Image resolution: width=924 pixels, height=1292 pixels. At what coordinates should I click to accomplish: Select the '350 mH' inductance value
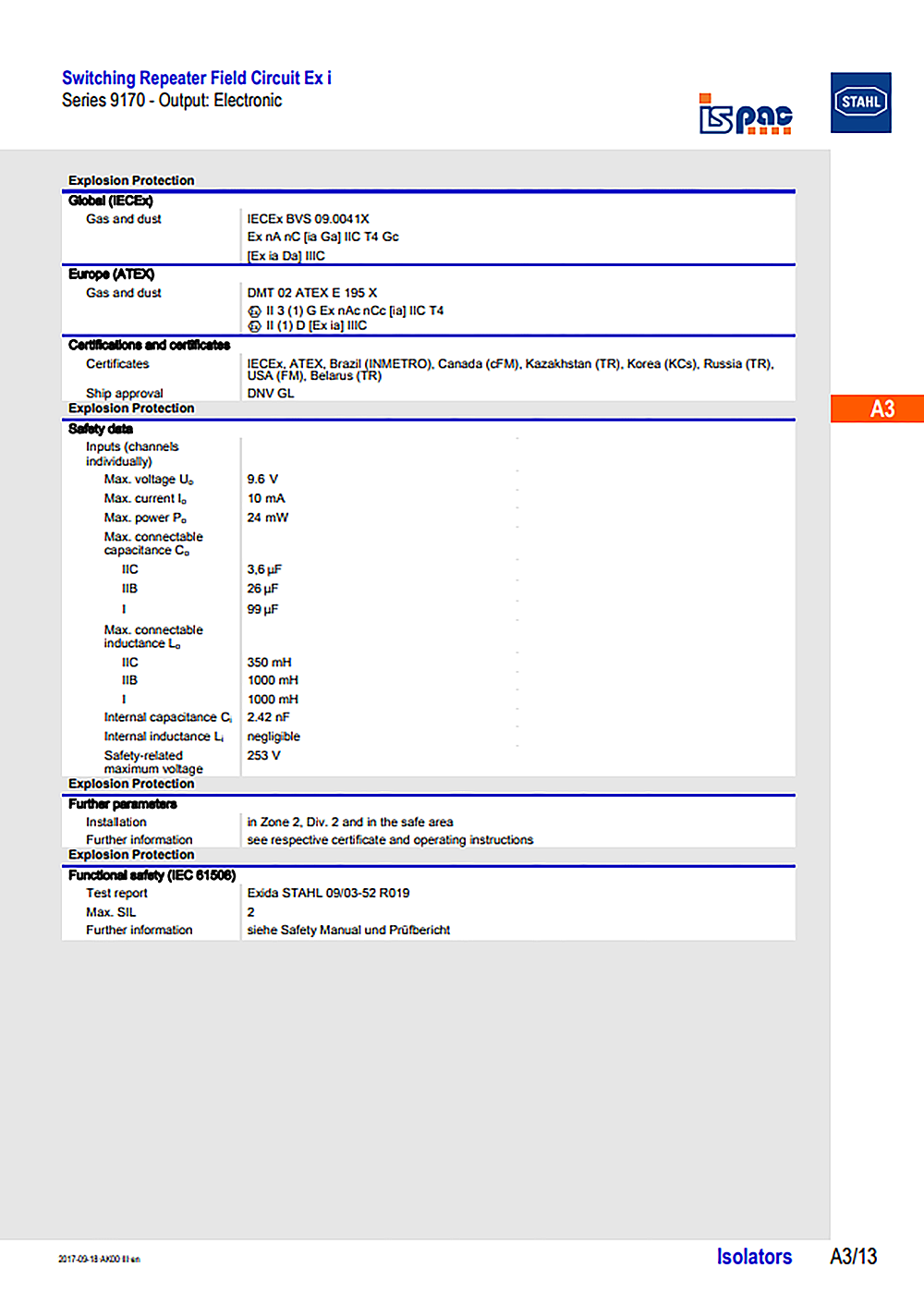269,663
